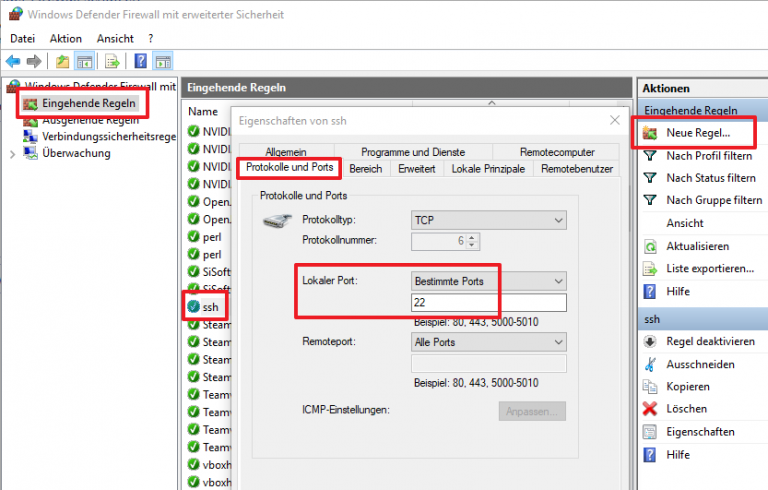Select the Protokolle und Ports tab
Viewport: 768px width, 490px height.
[x=289, y=167]
